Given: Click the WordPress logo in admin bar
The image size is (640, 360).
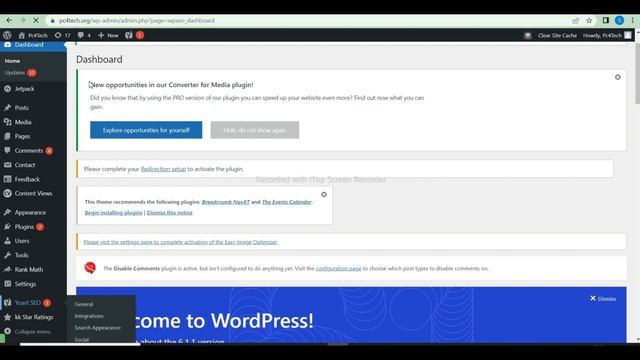Looking at the screenshot, I should pos(7,36).
